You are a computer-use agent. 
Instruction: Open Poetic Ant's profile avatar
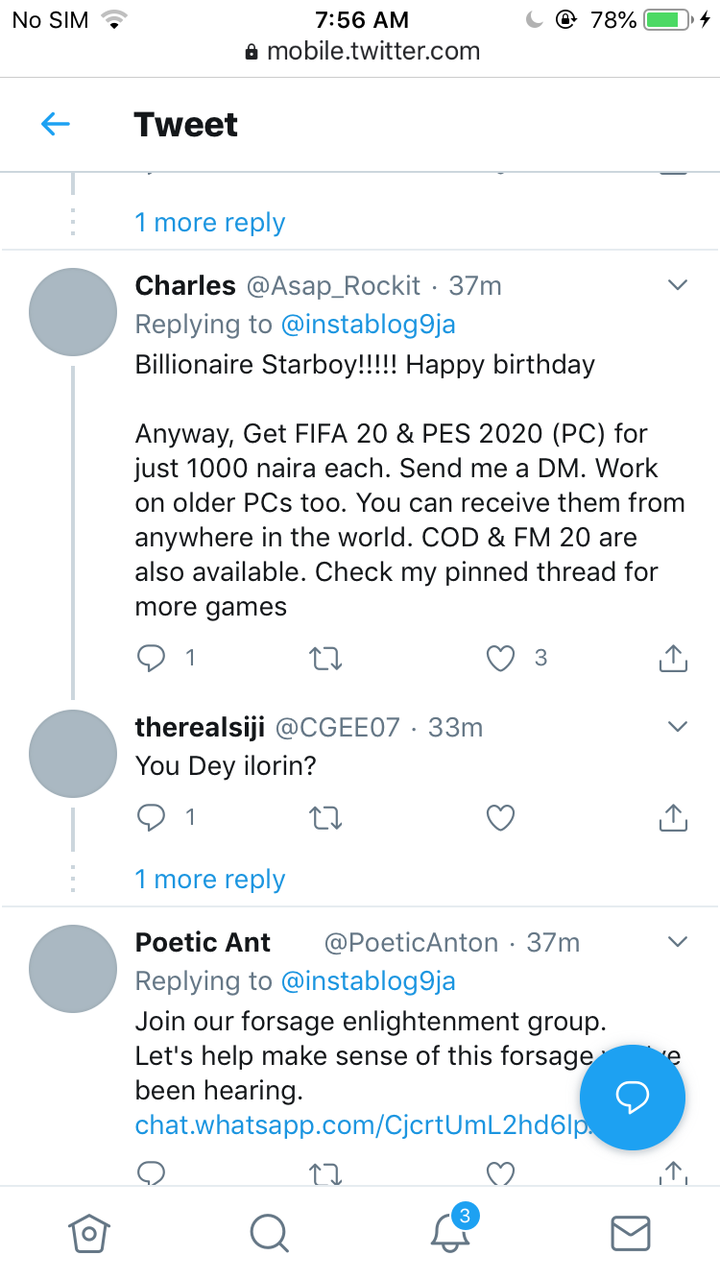click(73, 969)
